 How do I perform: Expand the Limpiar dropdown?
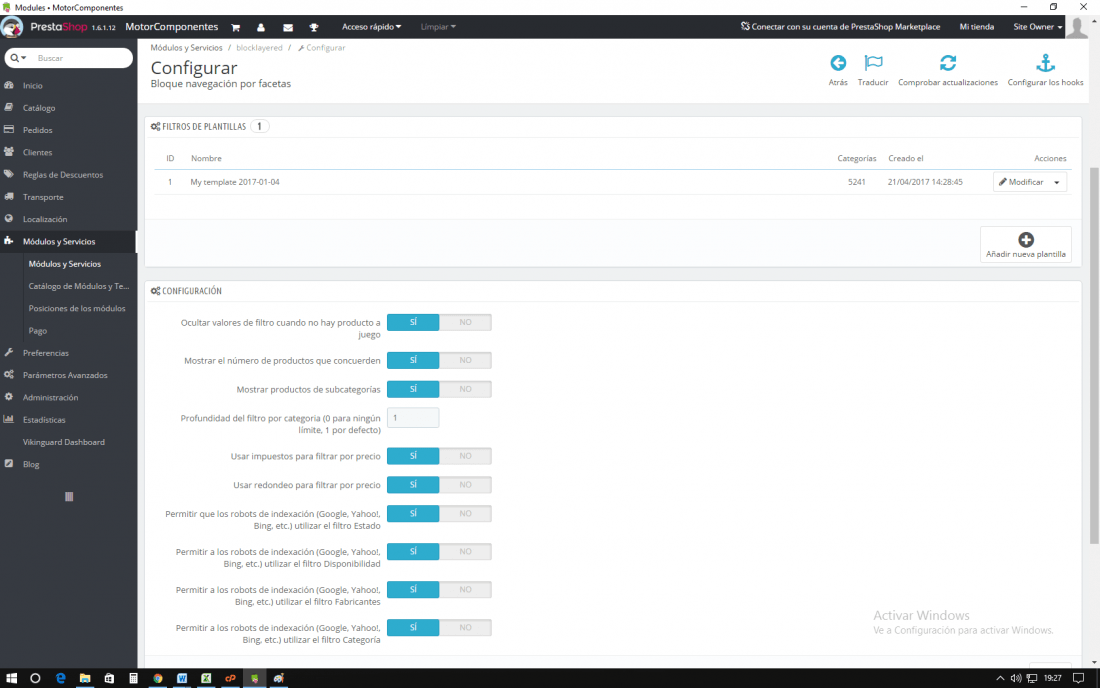(x=438, y=27)
